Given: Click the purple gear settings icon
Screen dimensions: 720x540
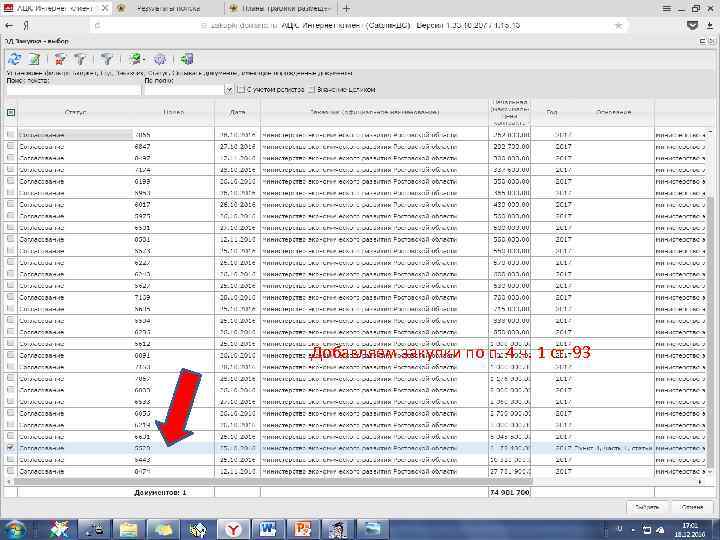Looking at the screenshot, I should pos(160,59).
